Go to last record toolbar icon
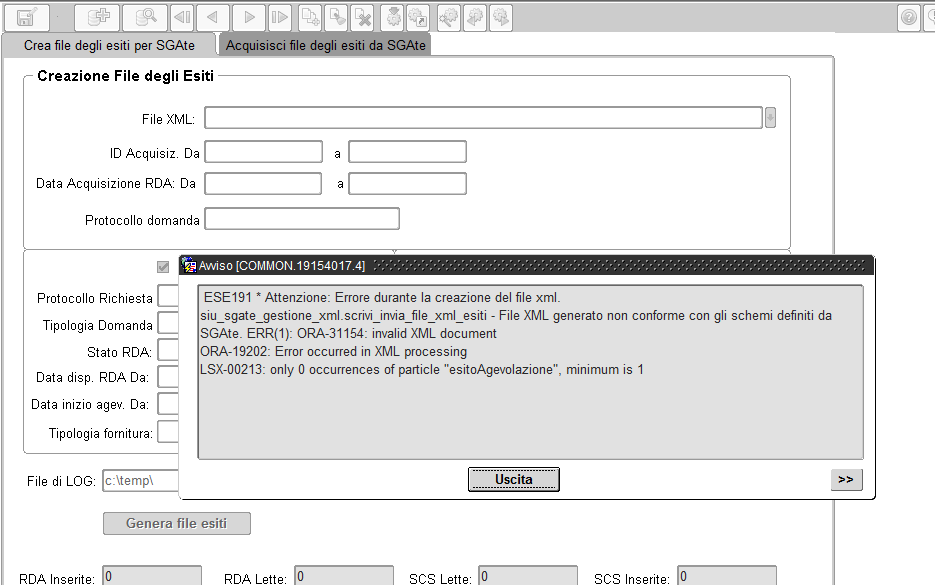The image size is (935, 585). (279, 17)
